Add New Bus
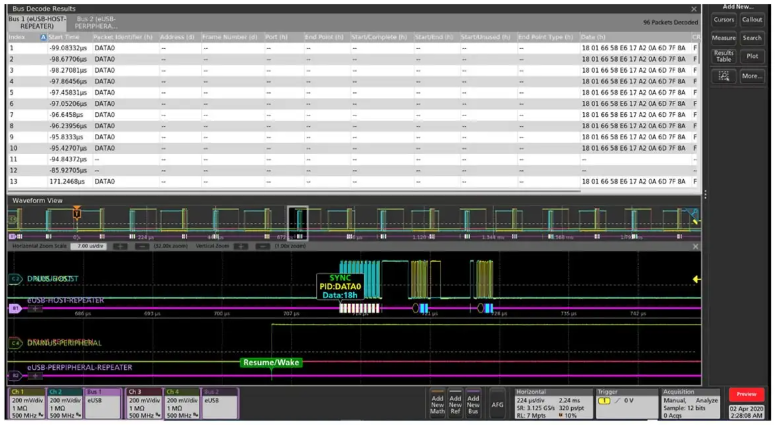Viewport: 775px width, 425px height. click(473, 403)
